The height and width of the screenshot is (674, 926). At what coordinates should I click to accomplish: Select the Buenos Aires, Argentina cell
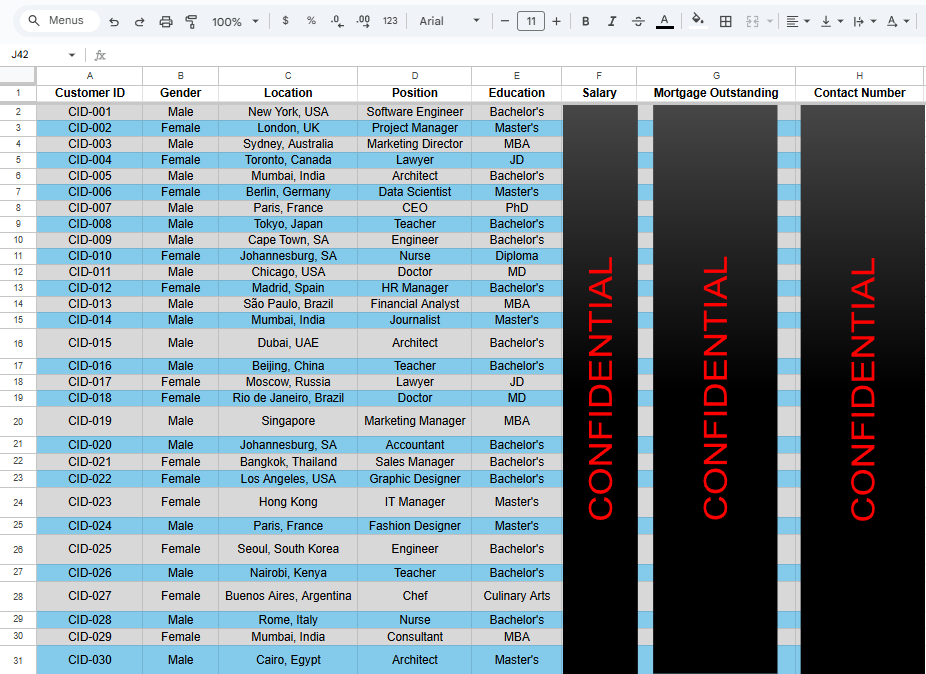[288, 595]
